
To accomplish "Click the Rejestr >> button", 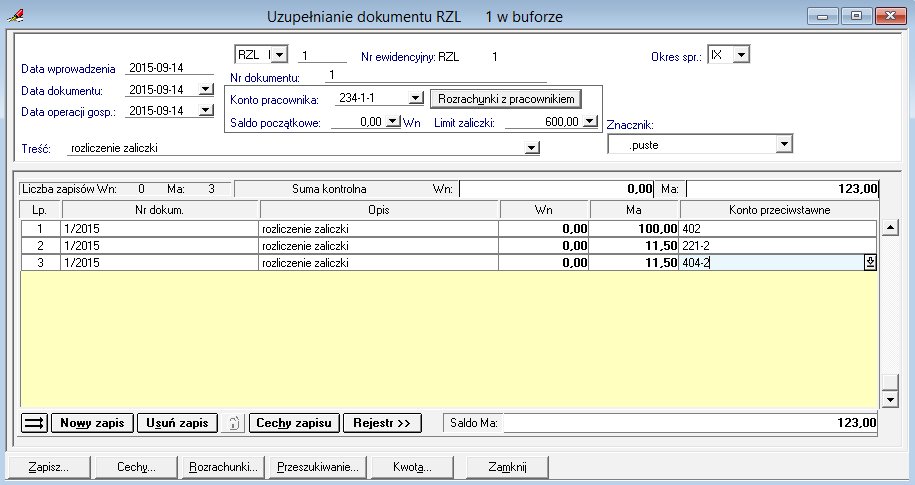I will 382,423.
